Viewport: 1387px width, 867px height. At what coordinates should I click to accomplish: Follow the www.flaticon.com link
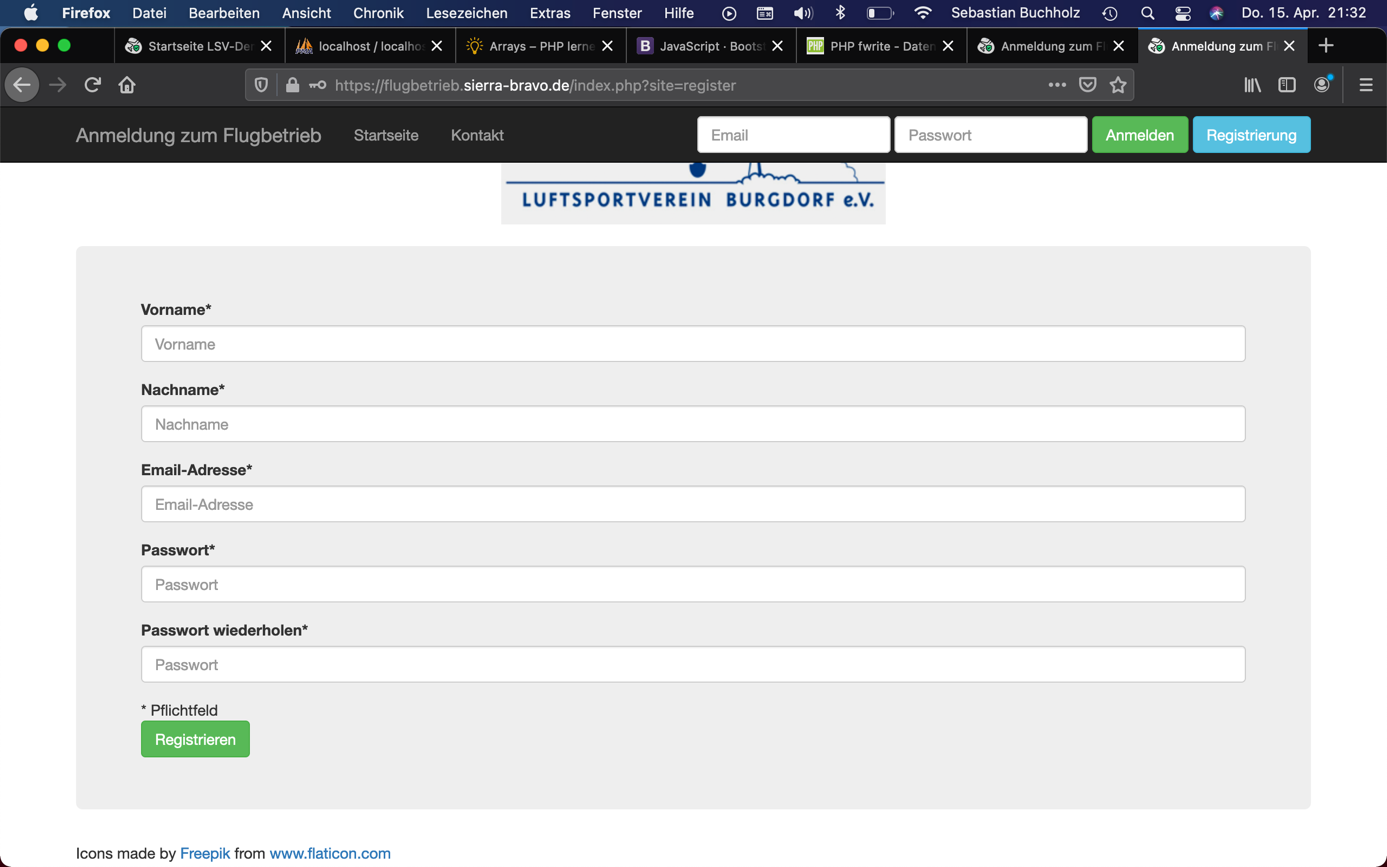(x=330, y=853)
